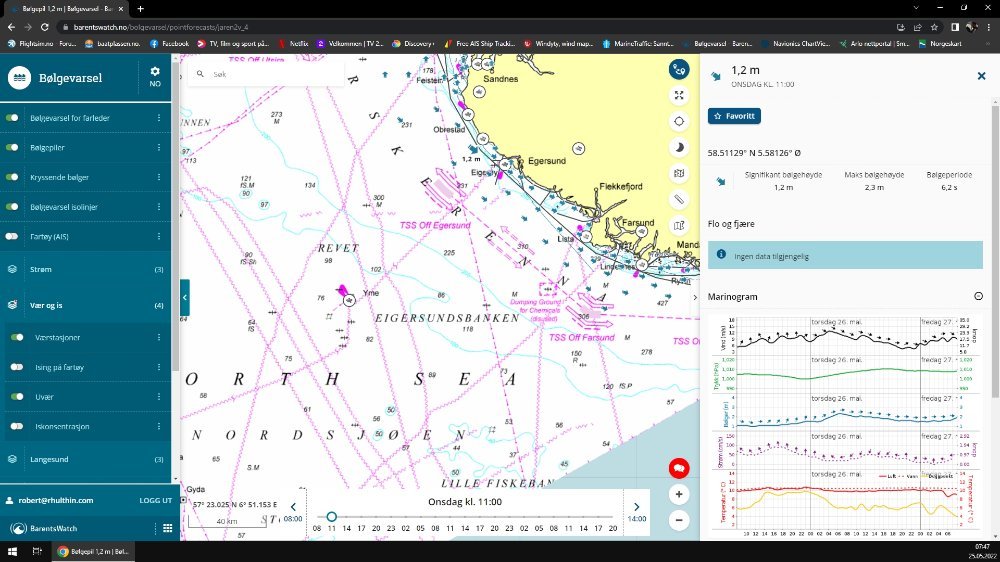Open the map layers chart icon
Viewport: 1000px width, 562px height.
[679, 173]
